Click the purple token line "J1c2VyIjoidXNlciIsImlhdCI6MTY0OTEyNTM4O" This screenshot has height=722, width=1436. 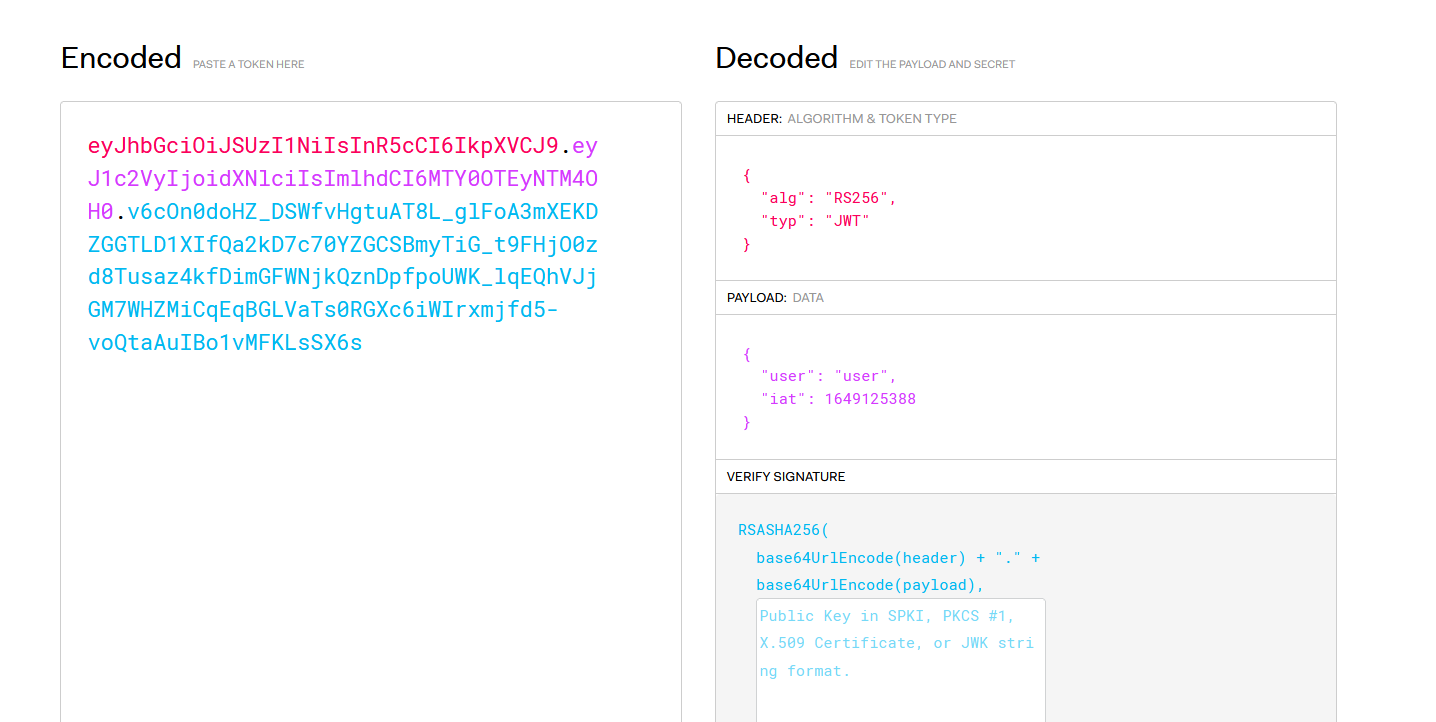tap(343, 179)
